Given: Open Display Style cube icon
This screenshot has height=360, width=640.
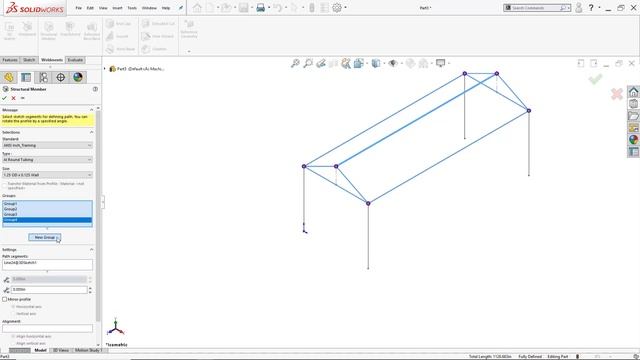Looking at the screenshot, I should (376, 63).
